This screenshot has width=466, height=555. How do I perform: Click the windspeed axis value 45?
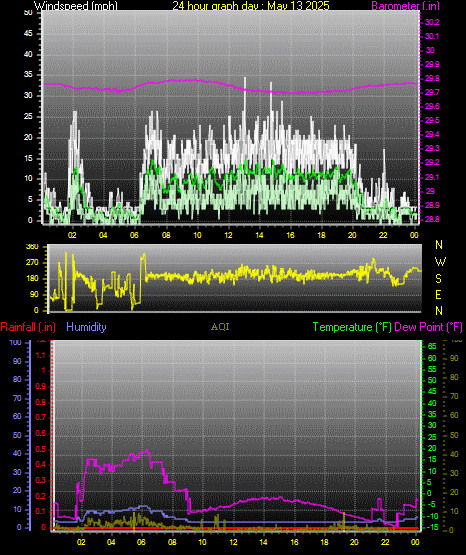tap(28, 34)
